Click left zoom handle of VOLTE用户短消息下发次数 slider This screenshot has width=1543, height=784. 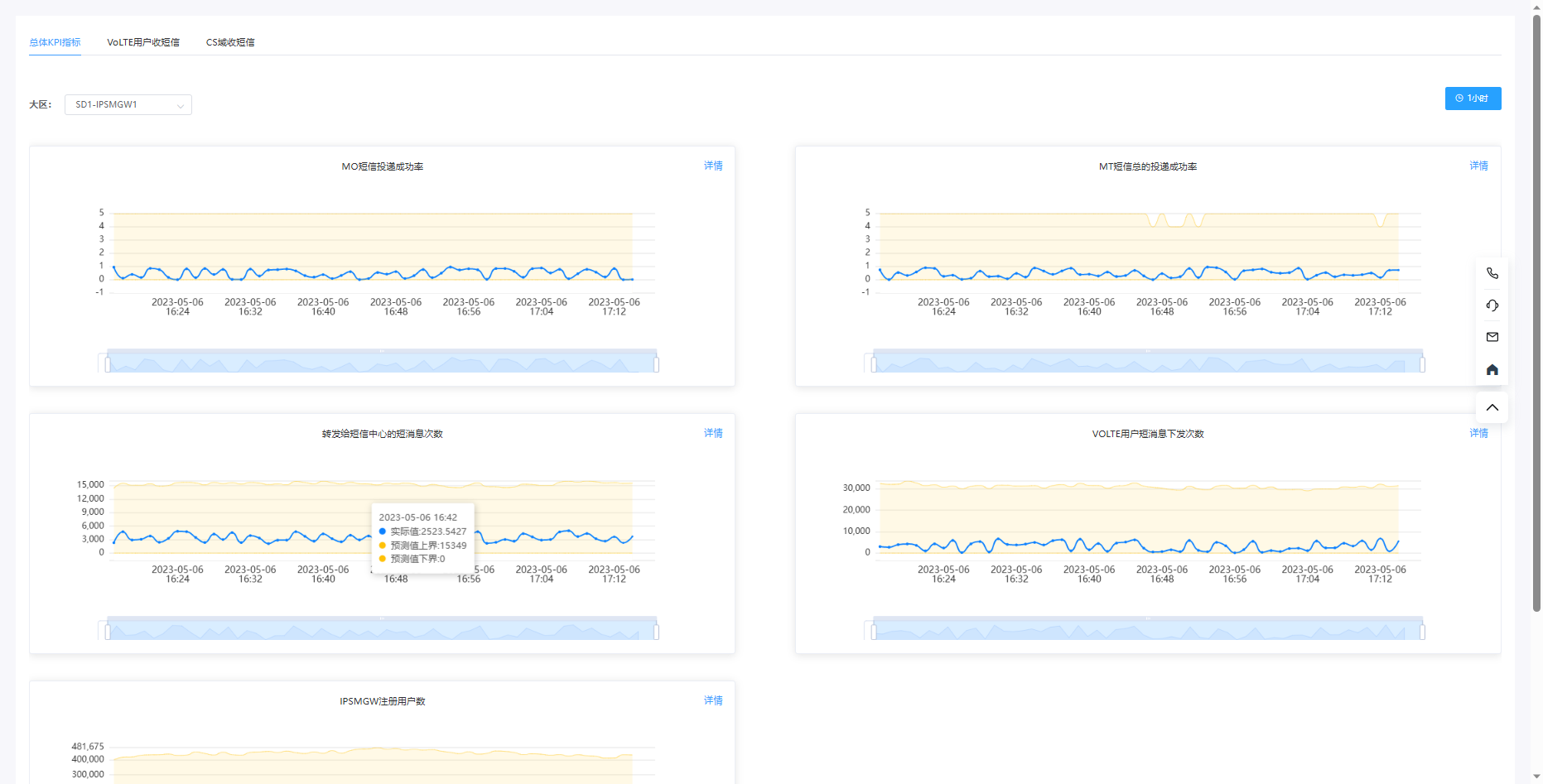coord(874,632)
